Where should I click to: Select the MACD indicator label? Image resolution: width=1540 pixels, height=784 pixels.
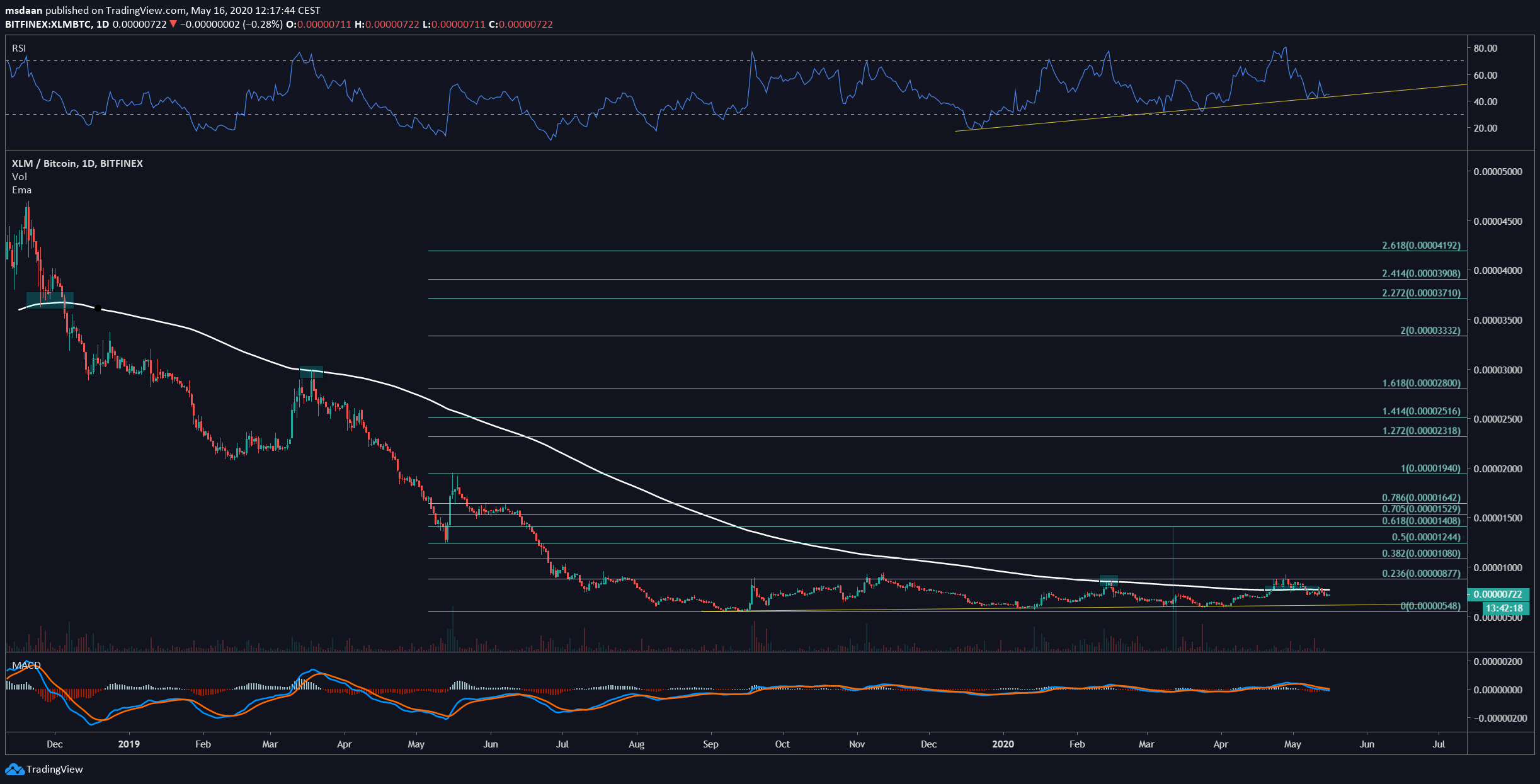point(26,665)
